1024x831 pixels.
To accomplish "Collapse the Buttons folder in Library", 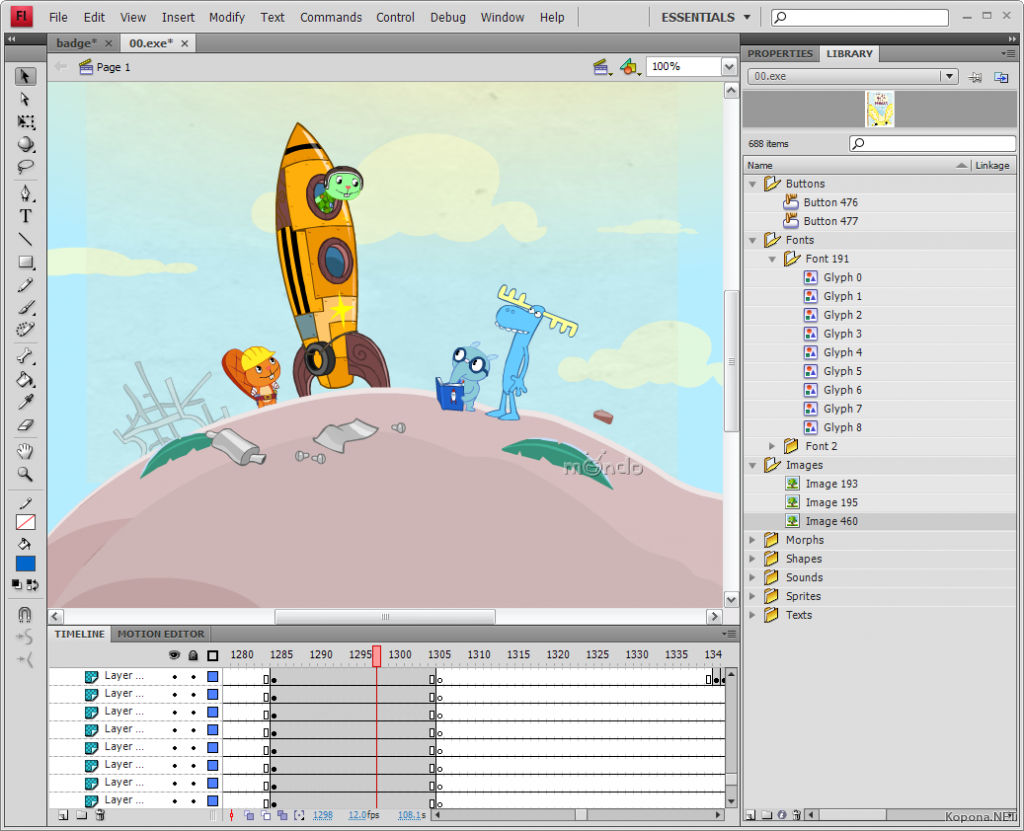I will click(753, 184).
